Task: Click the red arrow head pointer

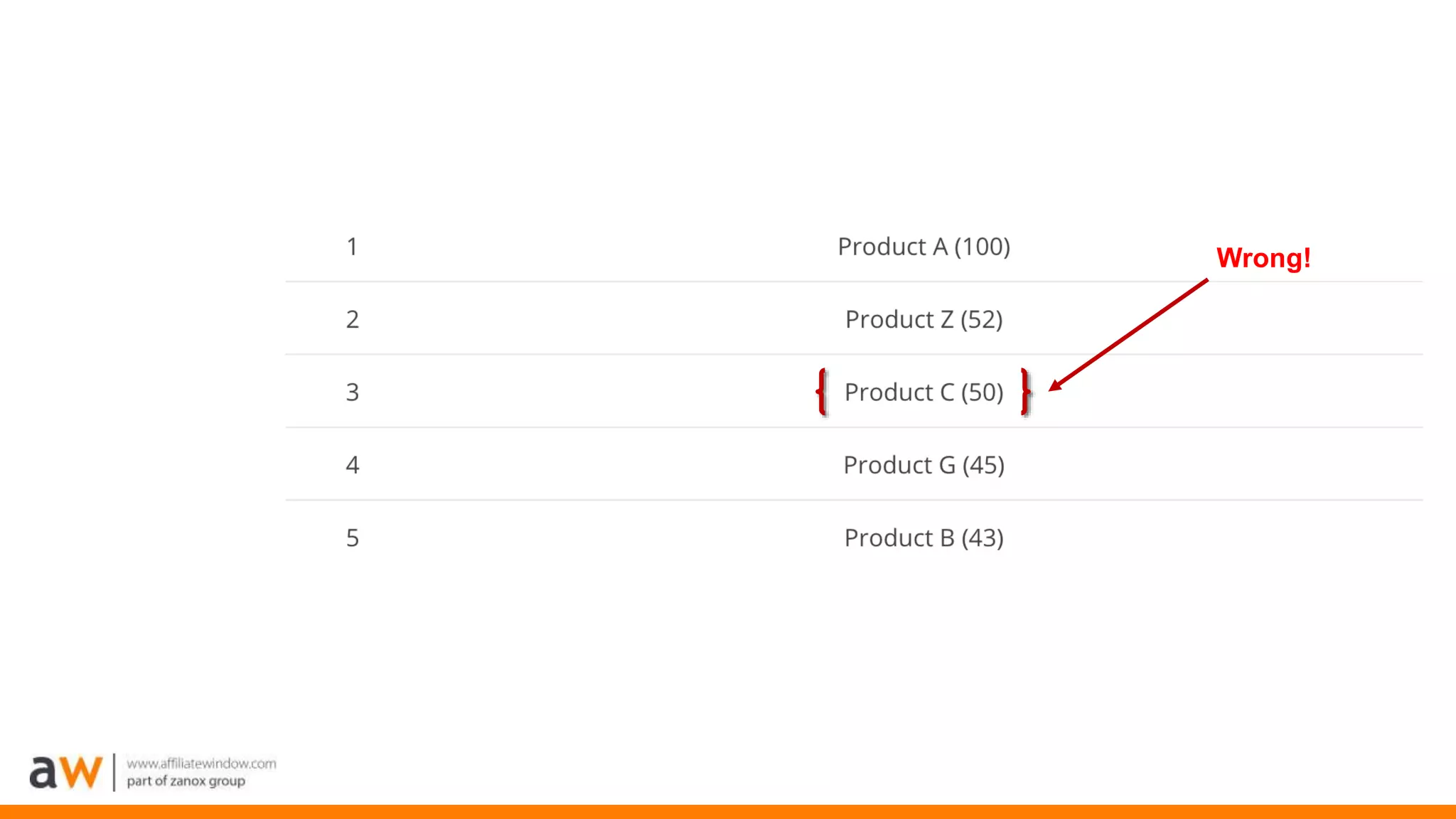Action: pos(1055,385)
